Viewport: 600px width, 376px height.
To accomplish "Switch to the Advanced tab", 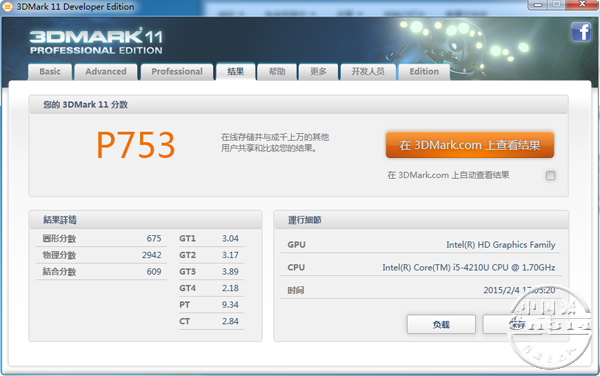I will 106,72.
